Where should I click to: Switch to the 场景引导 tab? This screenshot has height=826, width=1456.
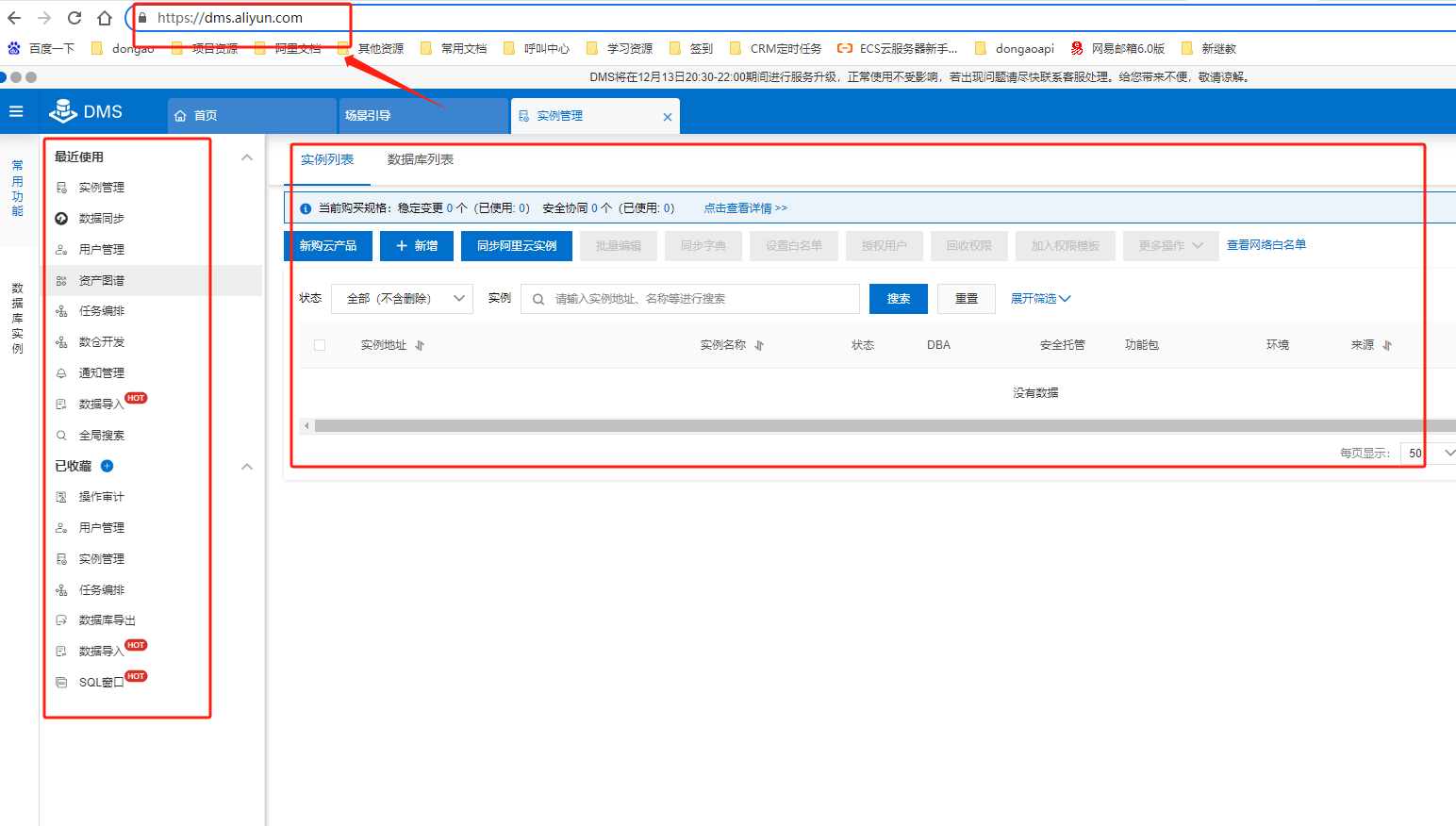click(422, 116)
